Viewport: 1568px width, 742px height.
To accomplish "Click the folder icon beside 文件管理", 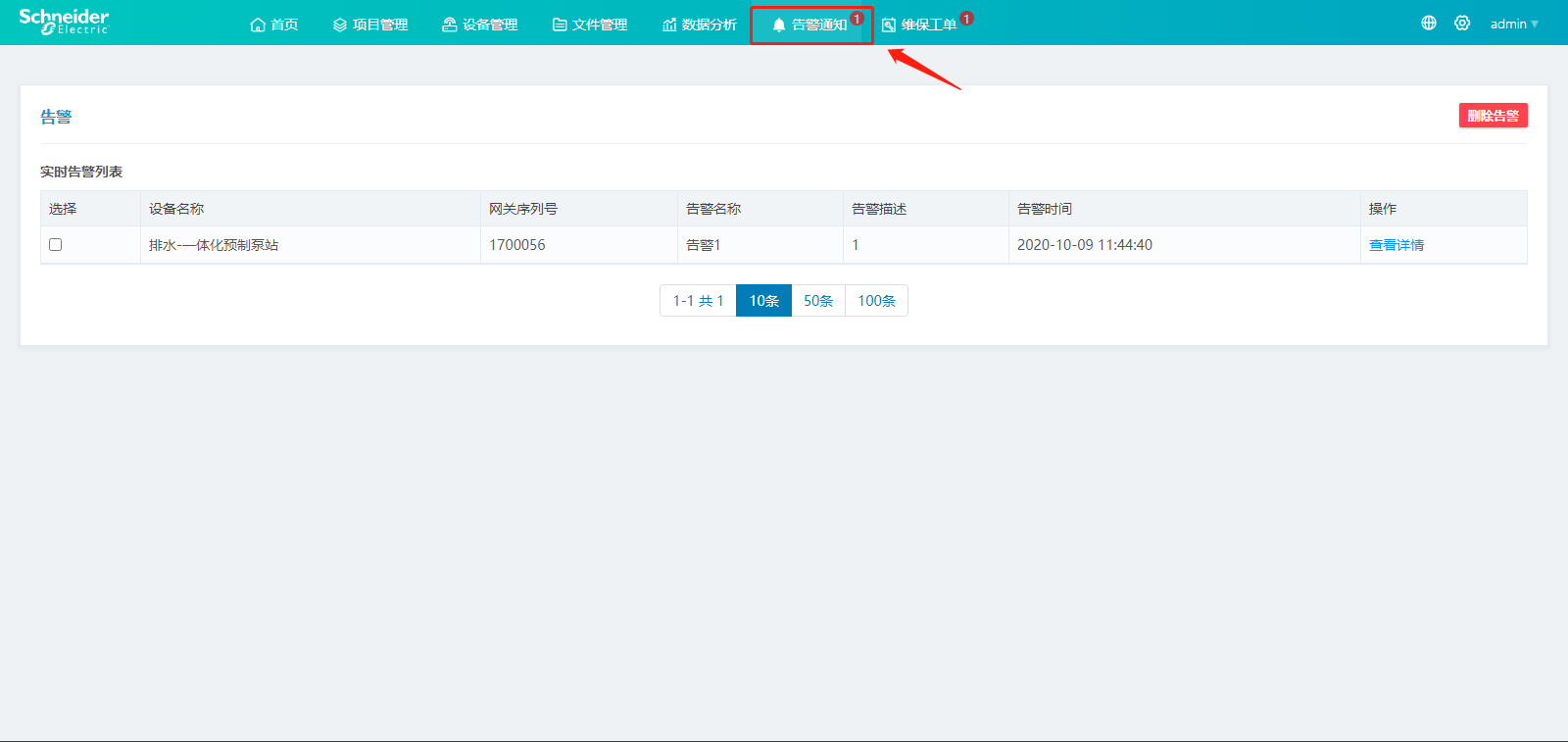I will [560, 25].
